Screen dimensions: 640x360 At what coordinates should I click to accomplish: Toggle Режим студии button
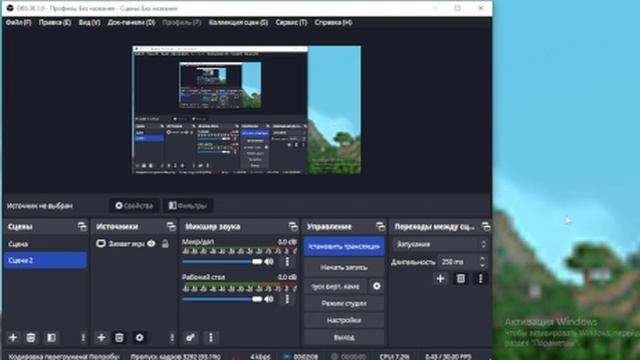344,303
